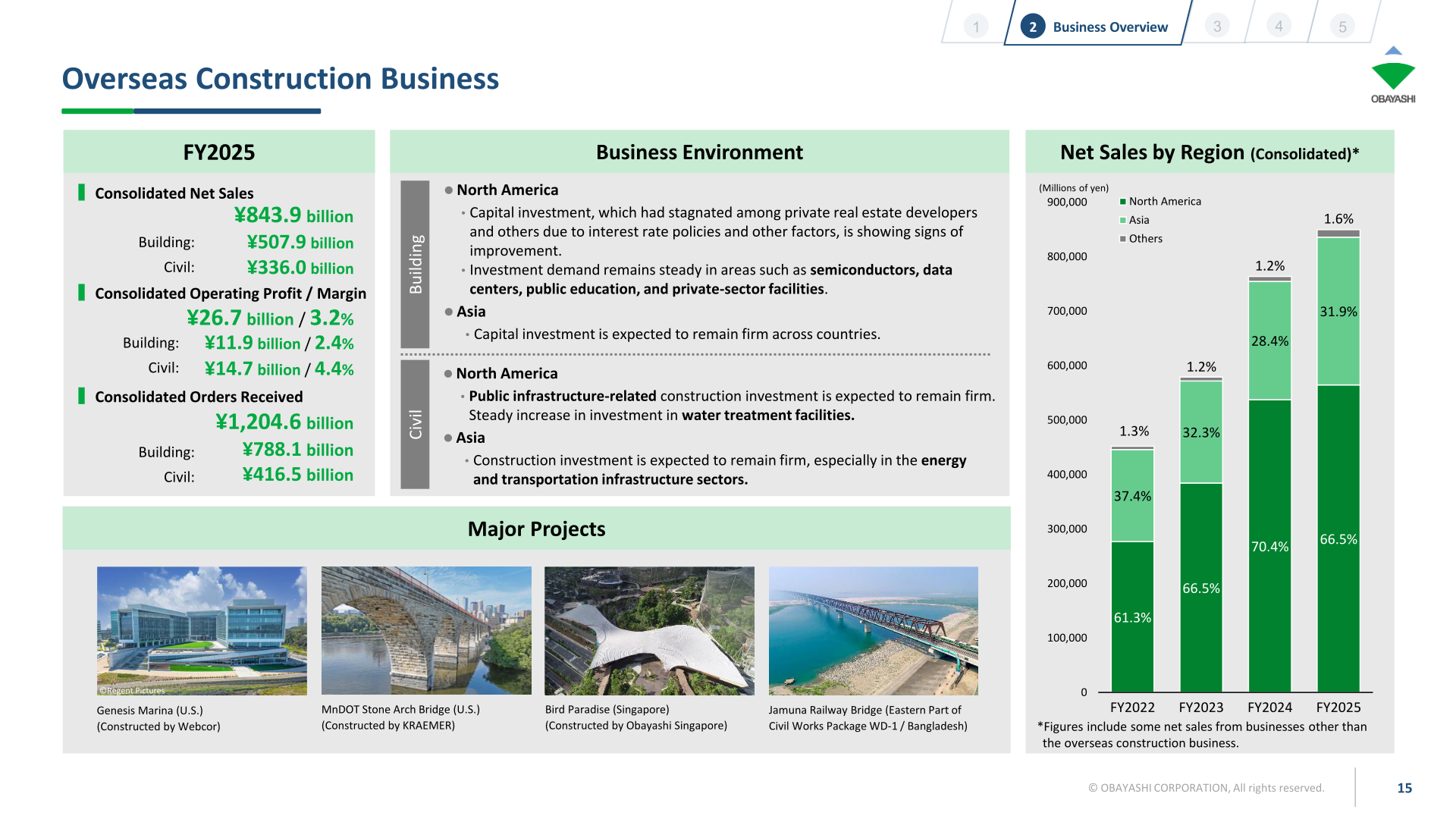Go to section tab 4
The width and height of the screenshot is (1456, 819).
[1279, 26]
